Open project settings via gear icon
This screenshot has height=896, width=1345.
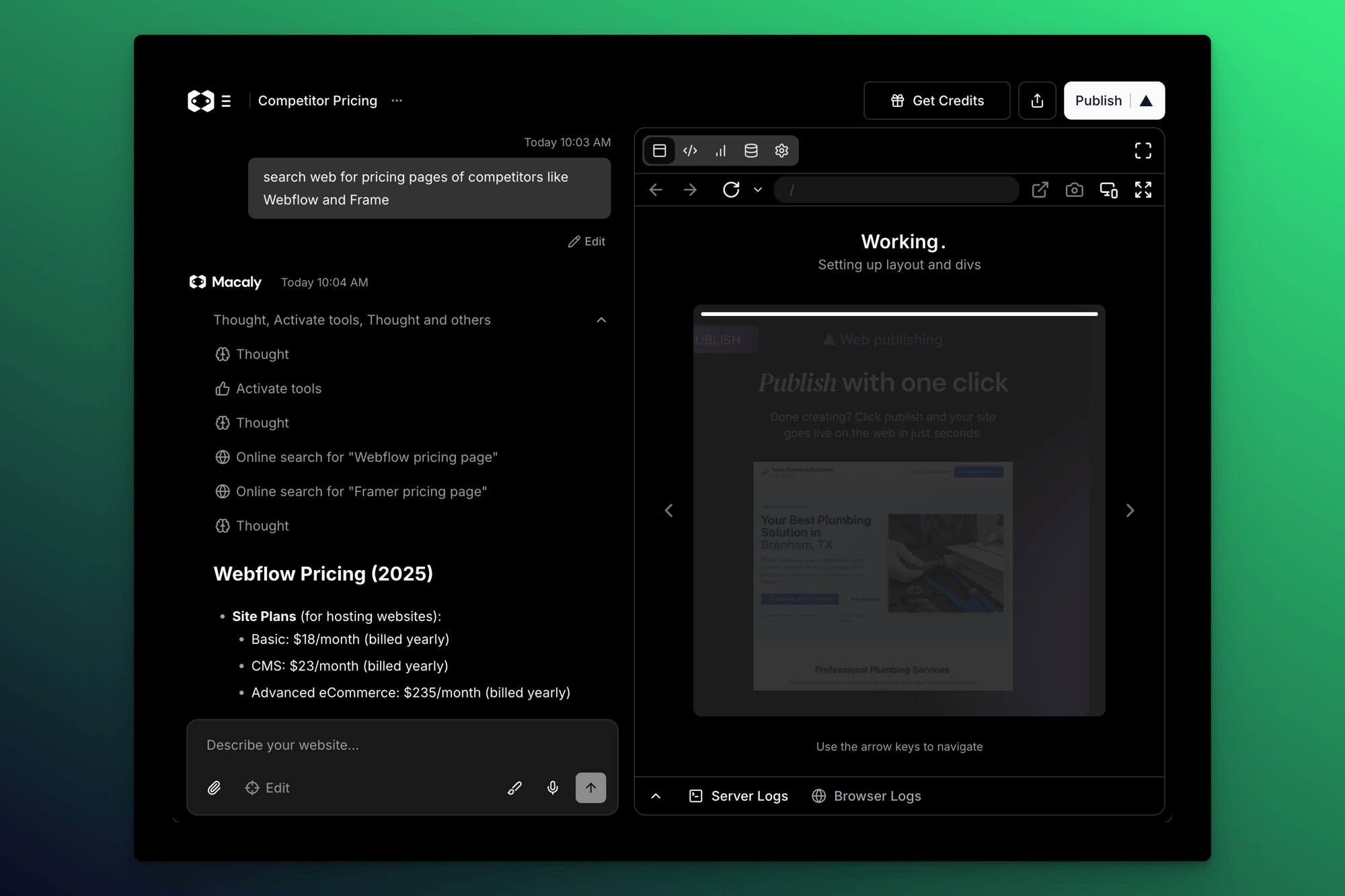(781, 151)
